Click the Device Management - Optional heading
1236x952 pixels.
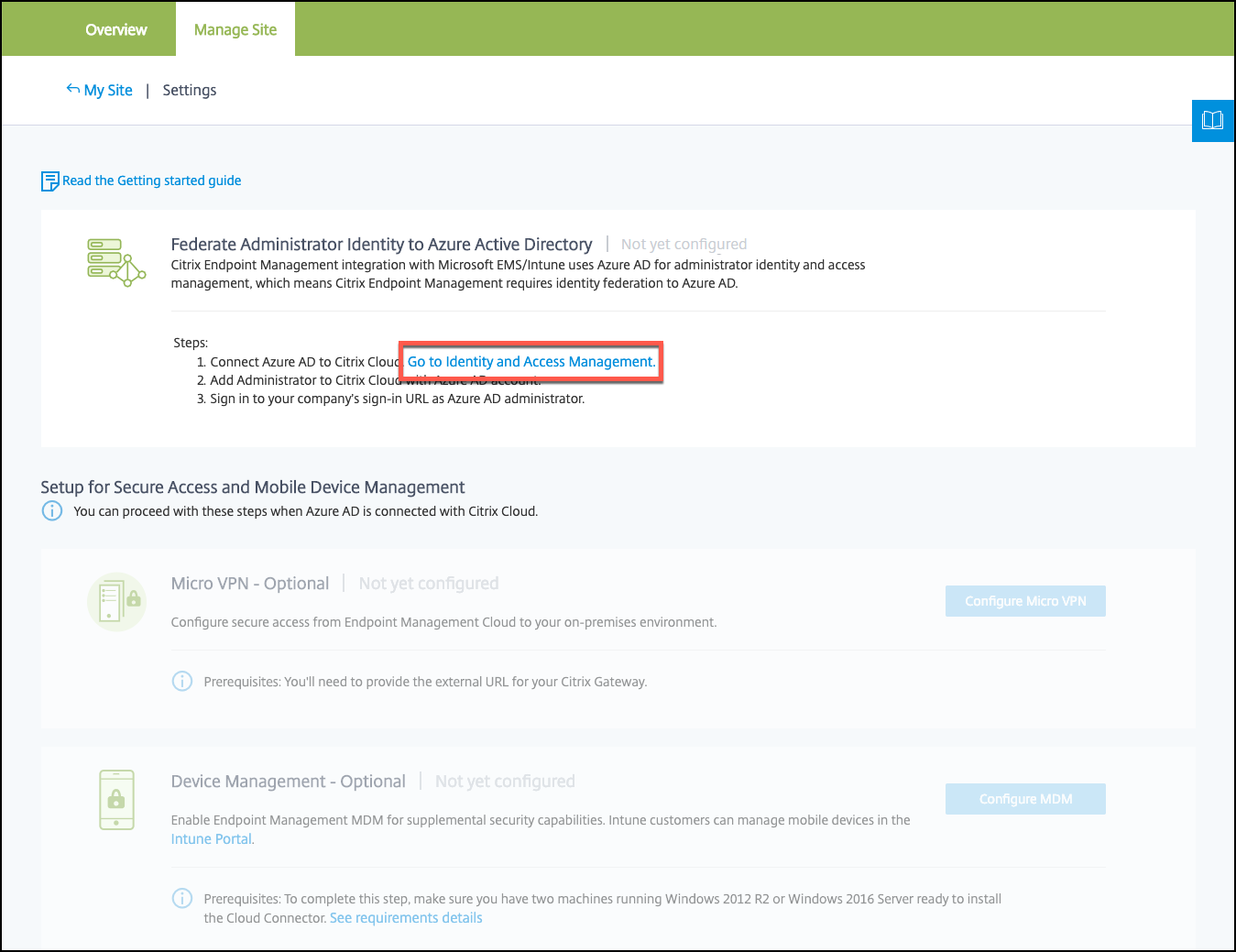click(x=288, y=782)
